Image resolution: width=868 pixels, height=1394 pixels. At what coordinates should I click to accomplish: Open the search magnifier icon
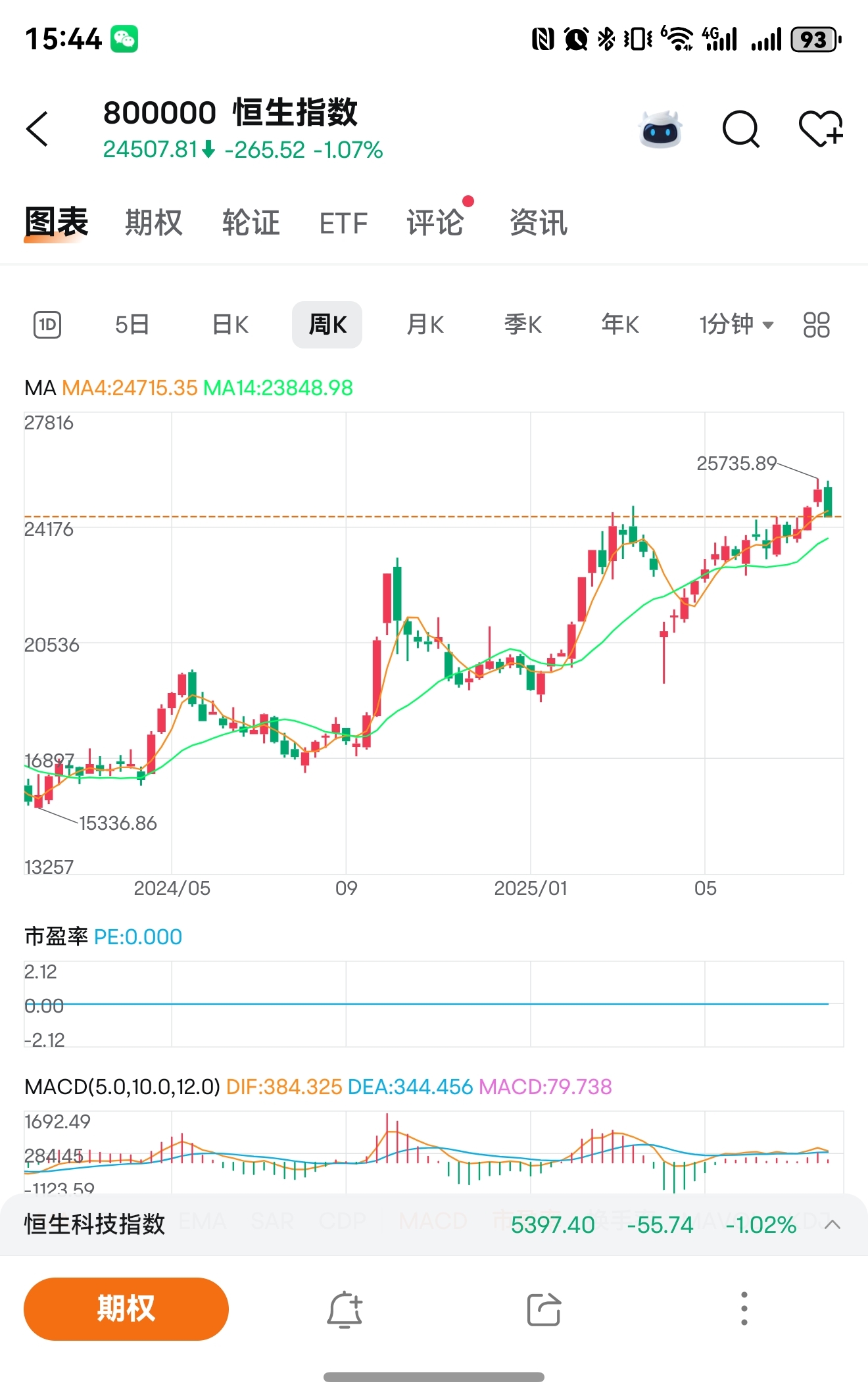[741, 129]
